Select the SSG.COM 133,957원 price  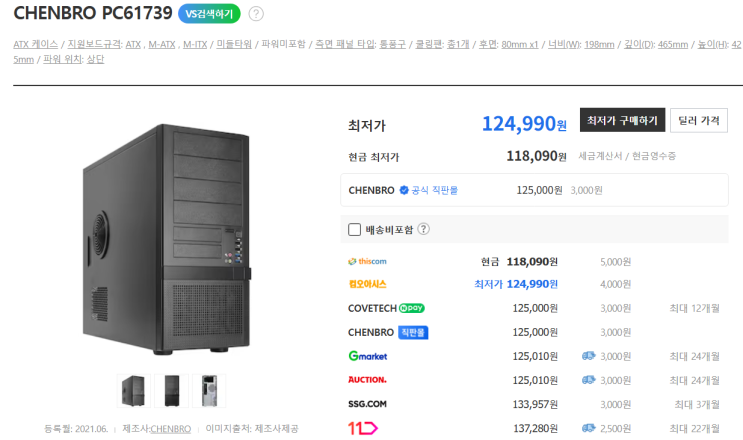pos(535,404)
